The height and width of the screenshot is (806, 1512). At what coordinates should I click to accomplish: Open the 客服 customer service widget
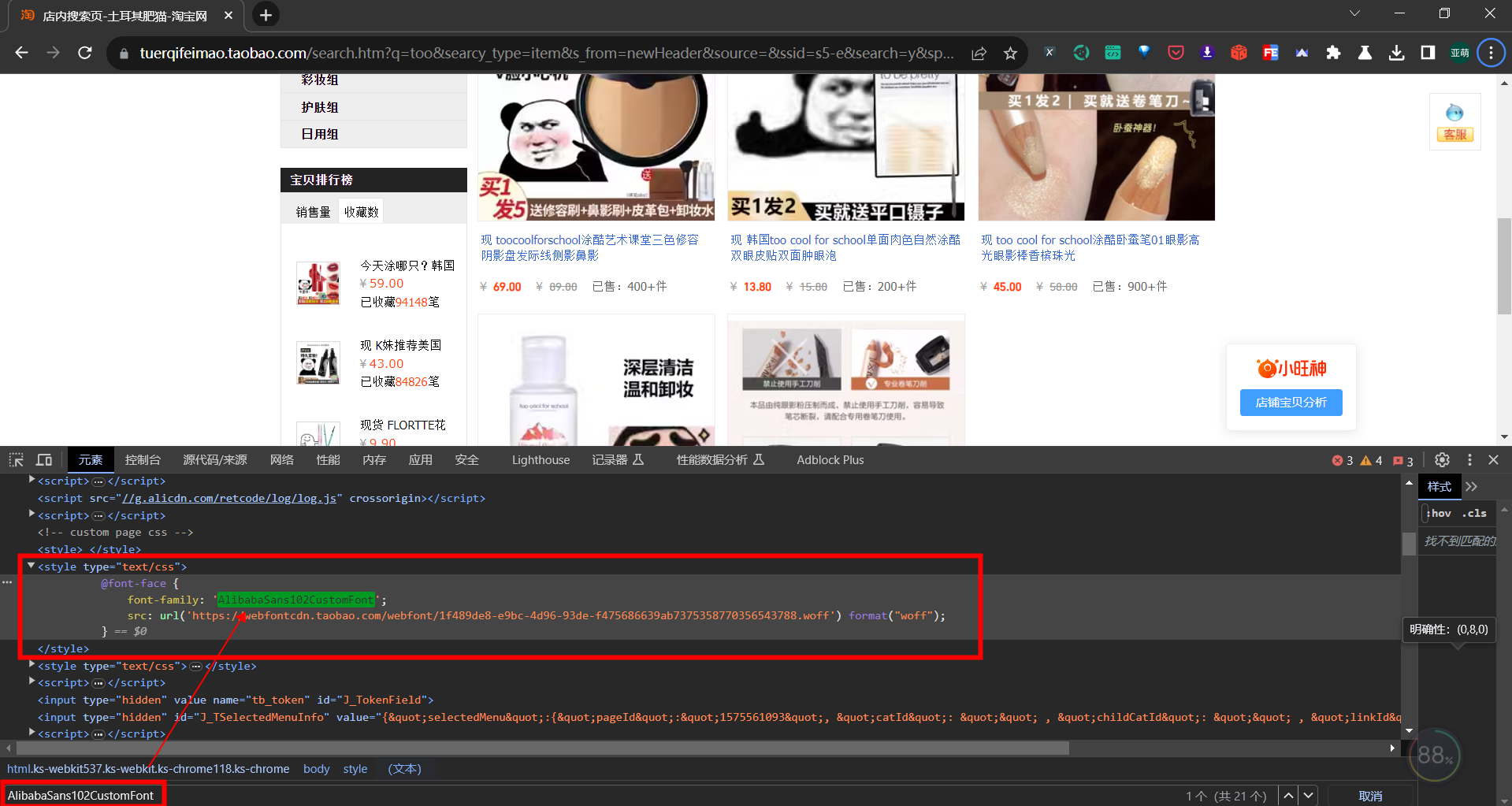(1454, 121)
